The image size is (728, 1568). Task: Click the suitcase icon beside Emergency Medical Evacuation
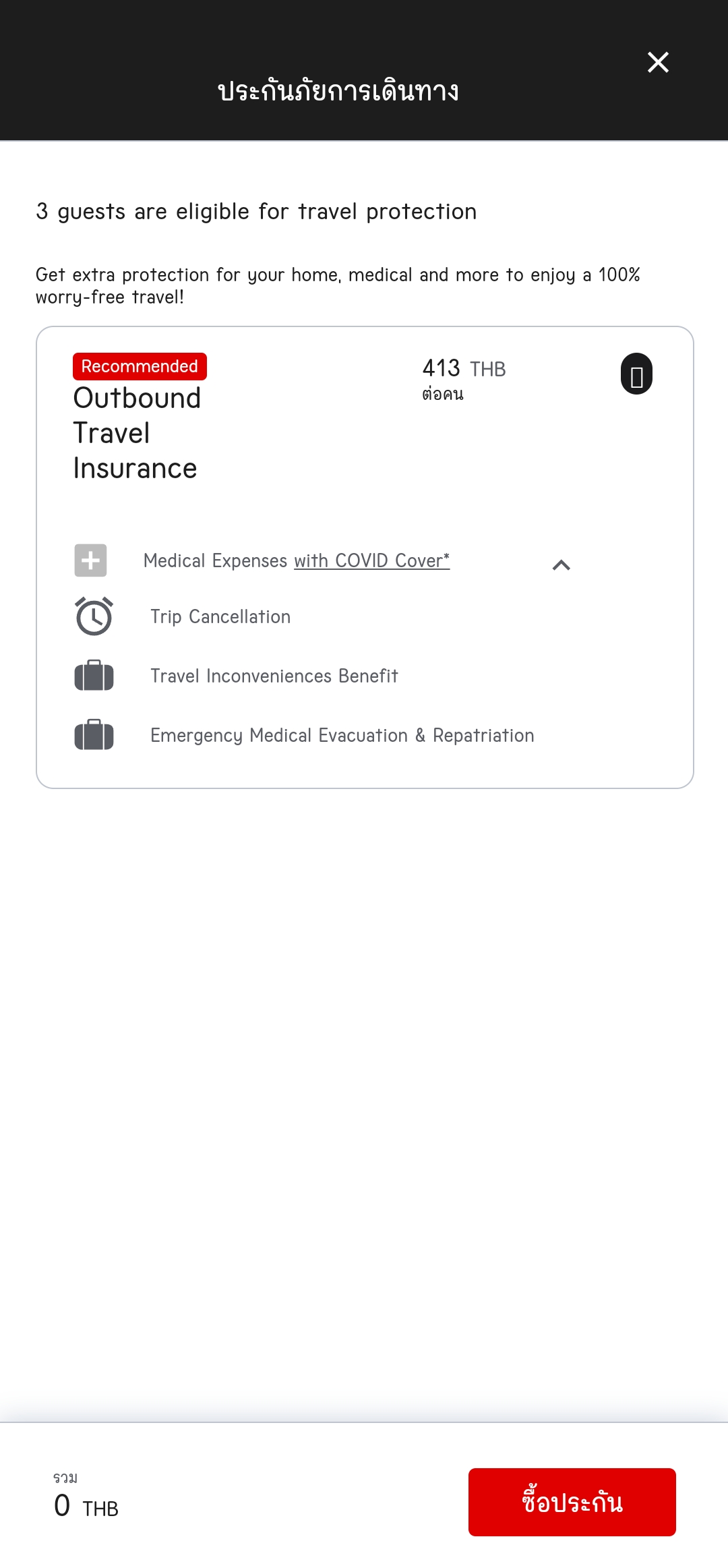coord(94,735)
